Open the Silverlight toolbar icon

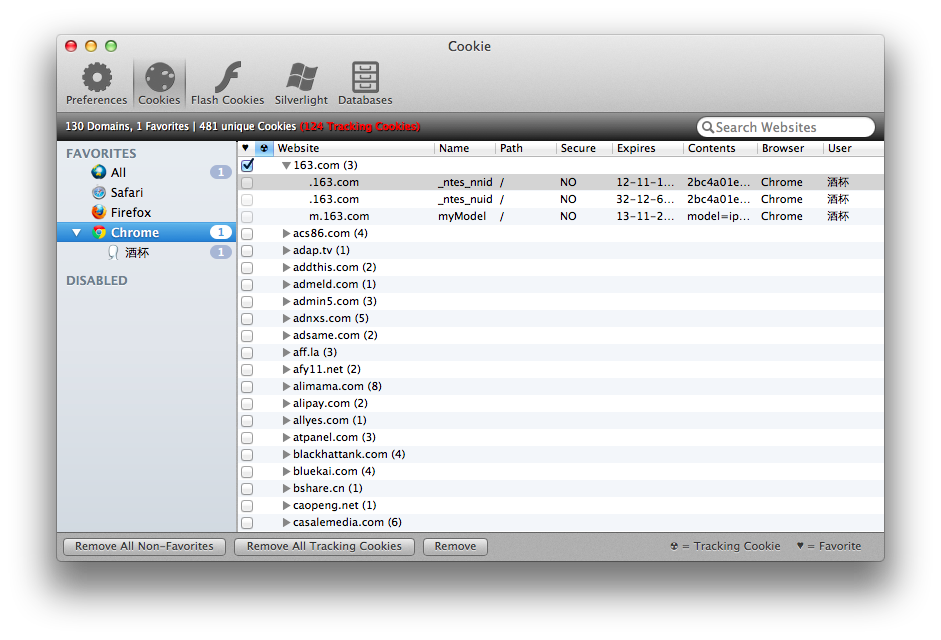[301, 77]
